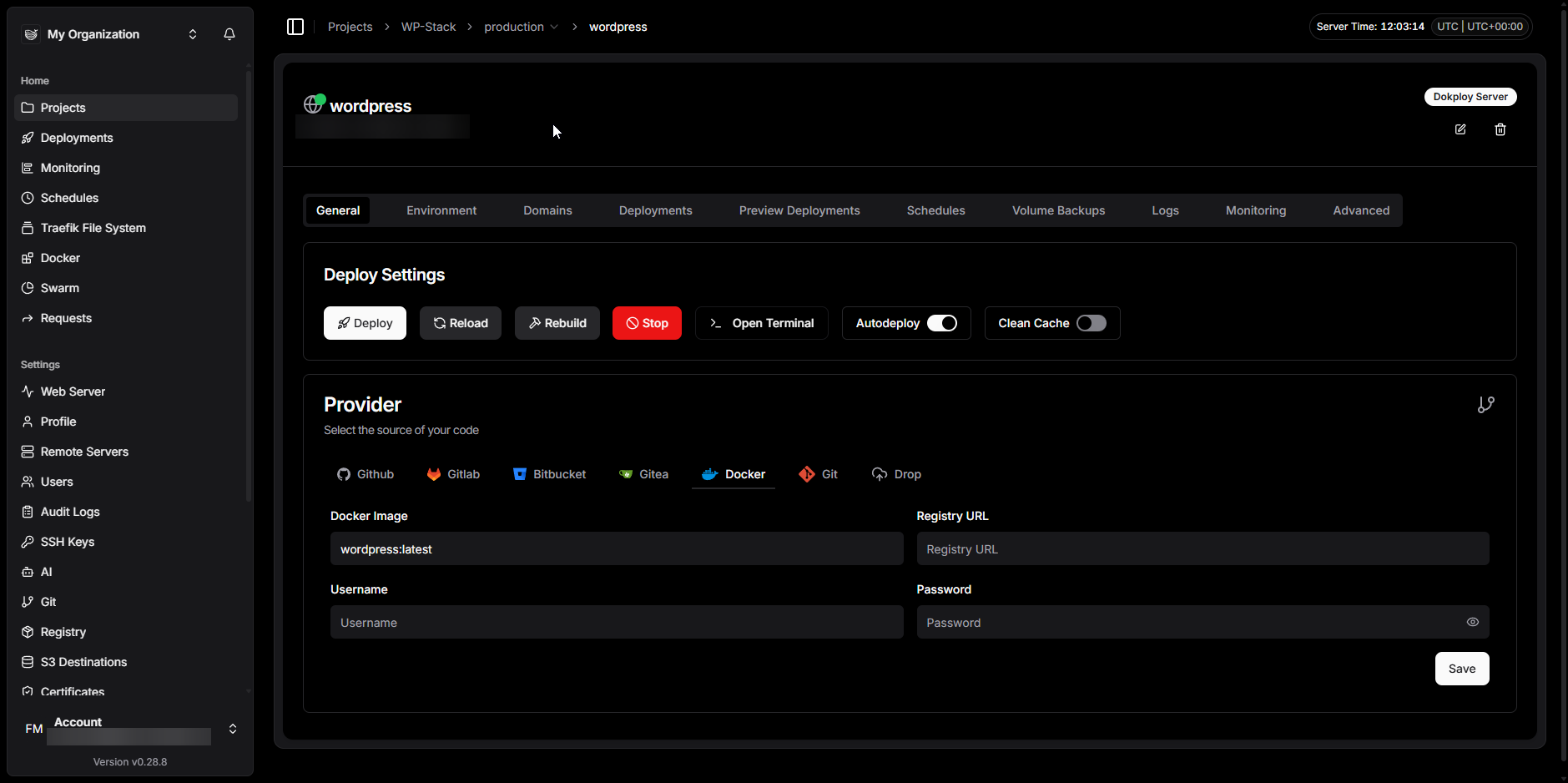Screen dimensions: 1568x783
Task: Click the trash delete icon
Action: coord(1500,129)
